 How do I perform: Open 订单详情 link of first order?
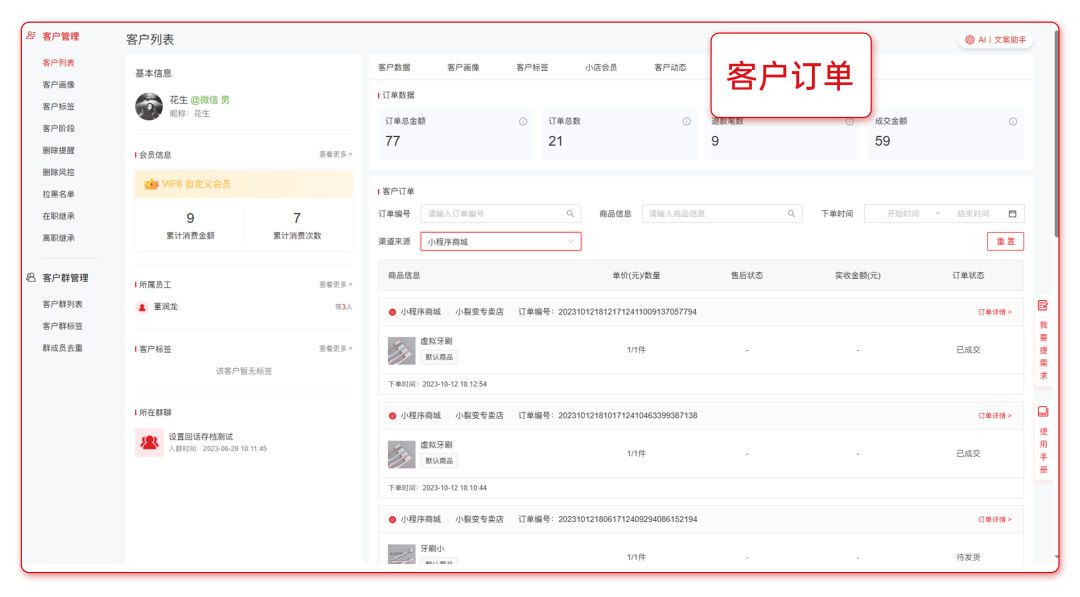click(x=994, y=312)
